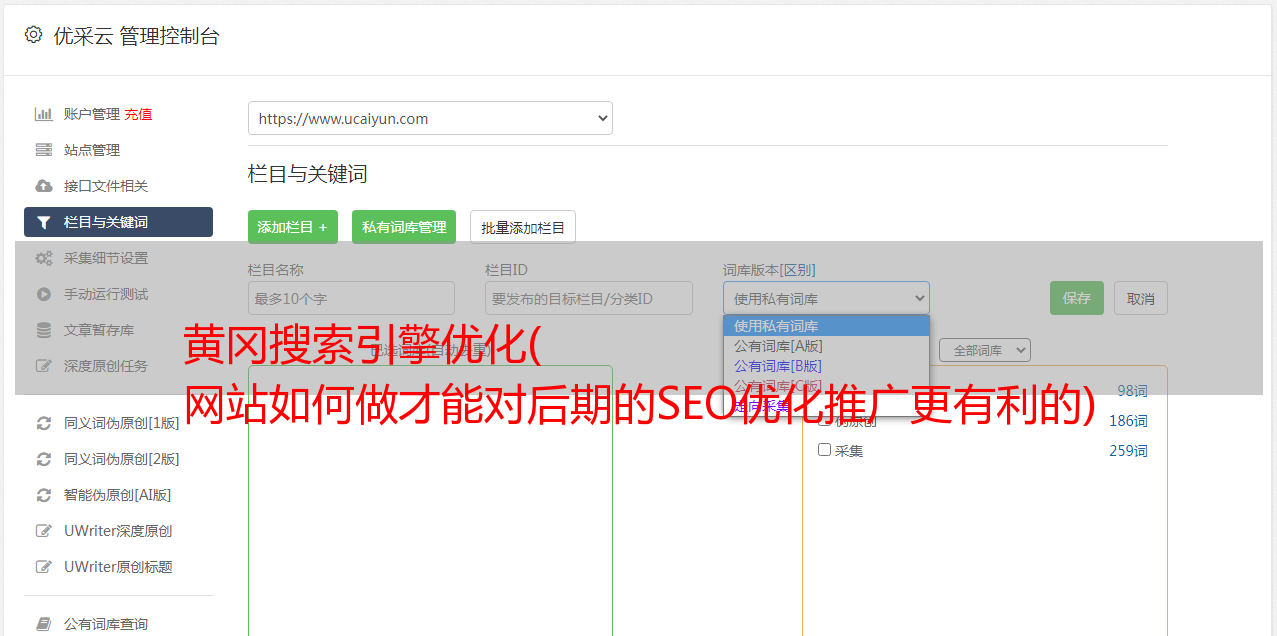Open UWriter深度原创 in the sidebar
Image resolution: width=1277 pixels, height=636 pixels.
click(x=118, y=531)
